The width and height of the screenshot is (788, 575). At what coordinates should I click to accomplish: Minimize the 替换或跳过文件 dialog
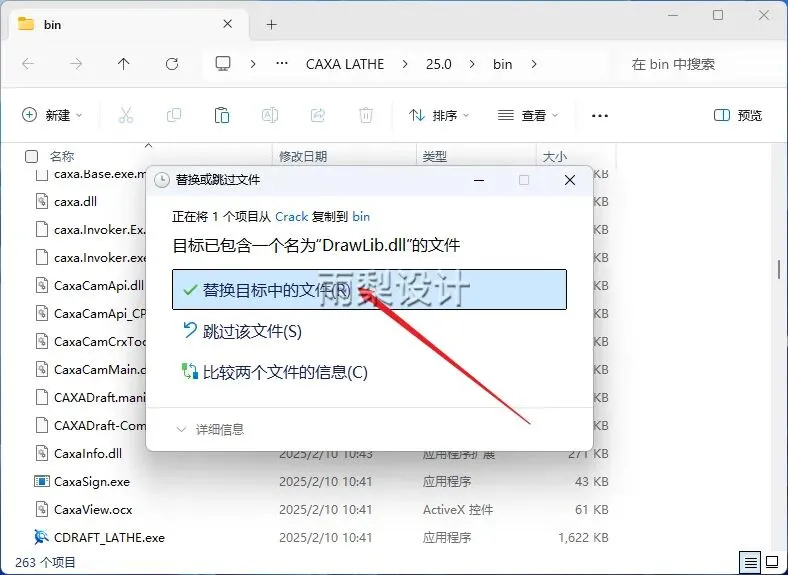[x=479, y=180]
